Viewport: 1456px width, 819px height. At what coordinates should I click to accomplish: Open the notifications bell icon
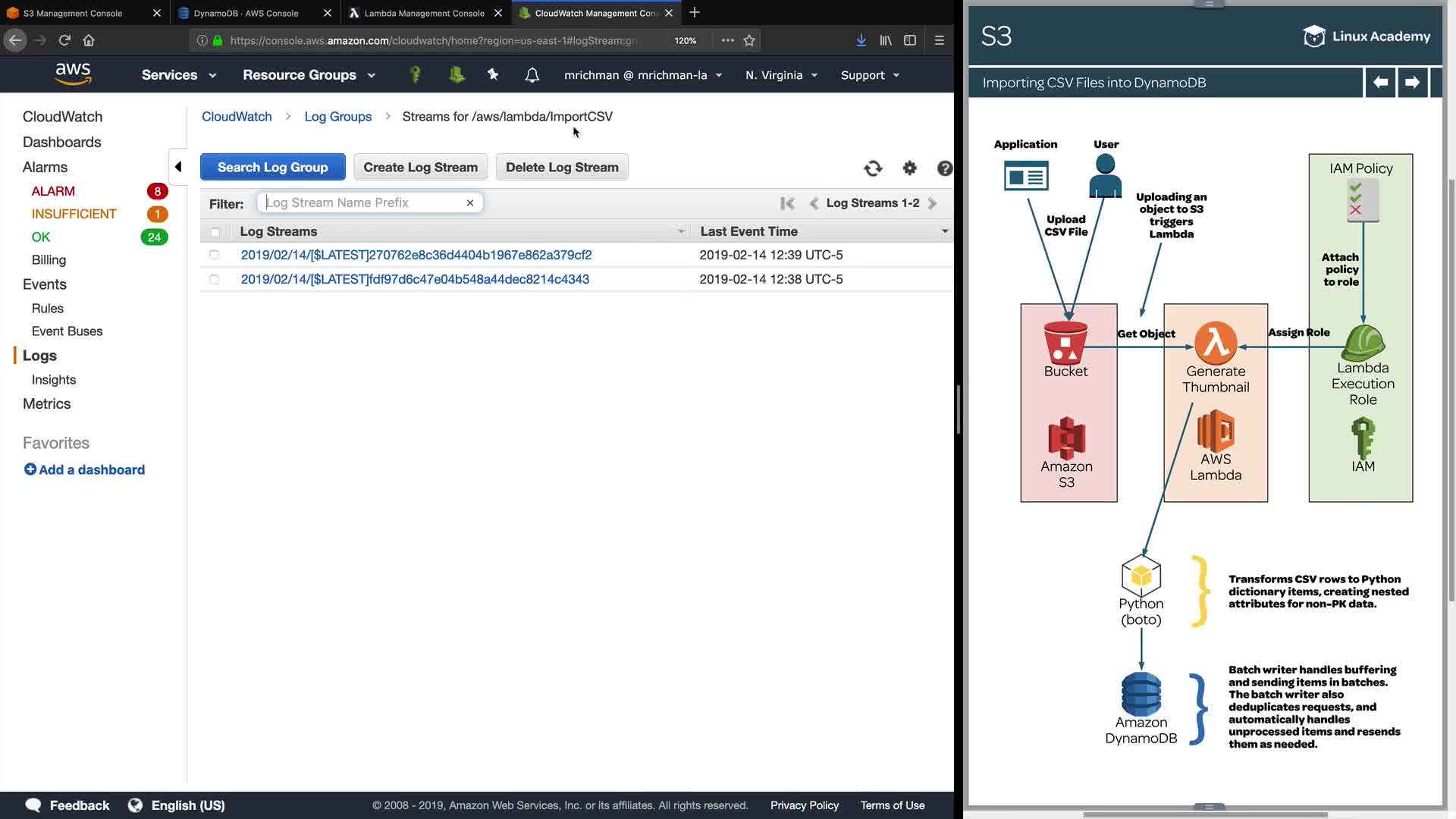pos(532,75)
